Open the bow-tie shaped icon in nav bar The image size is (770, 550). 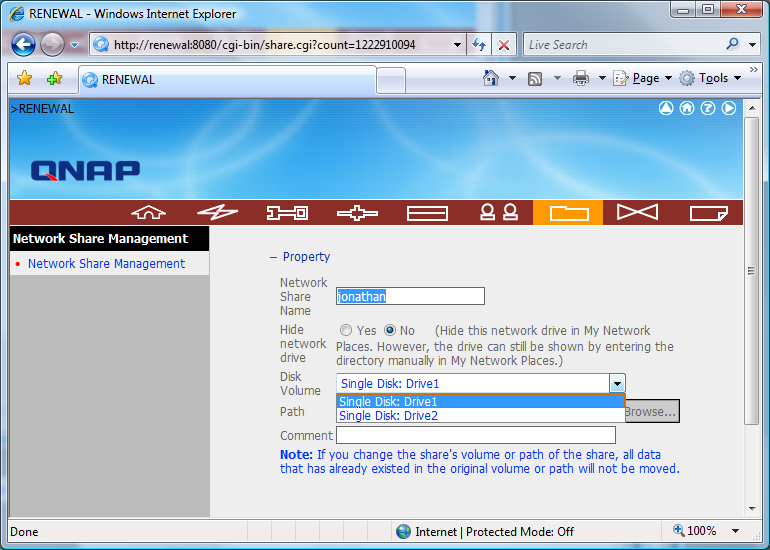click(x=637, y=212)
